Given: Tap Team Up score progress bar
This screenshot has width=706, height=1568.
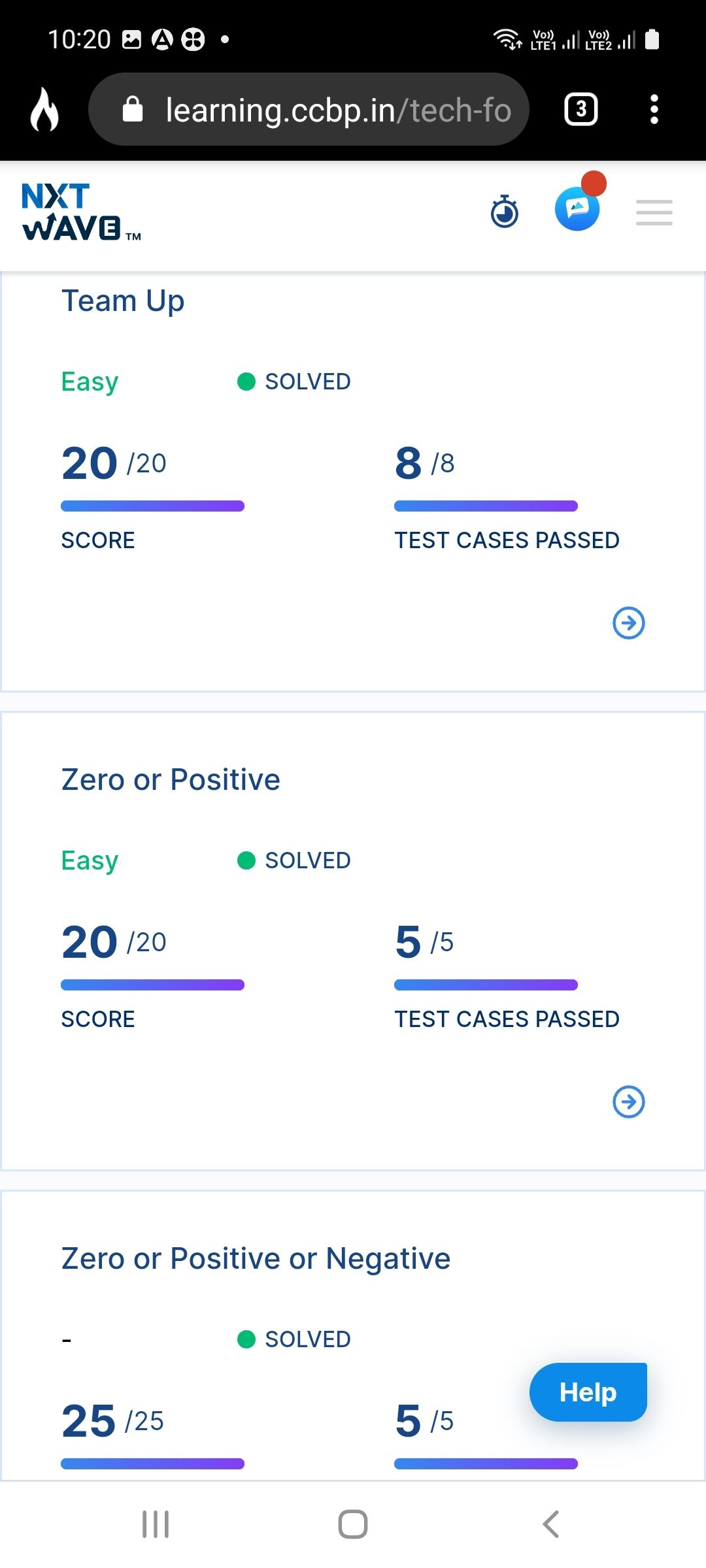Looking at the screenshot, I should (x=152, y=506).
